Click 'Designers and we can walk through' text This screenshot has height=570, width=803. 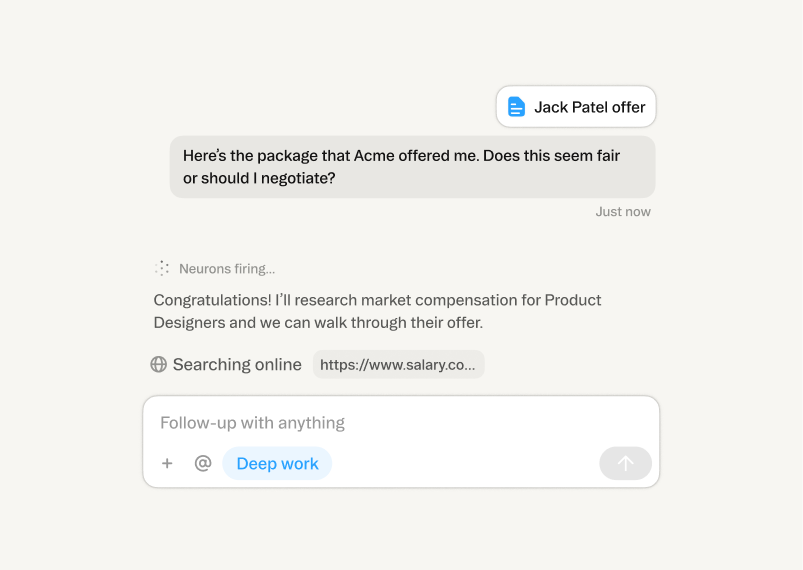280,323
